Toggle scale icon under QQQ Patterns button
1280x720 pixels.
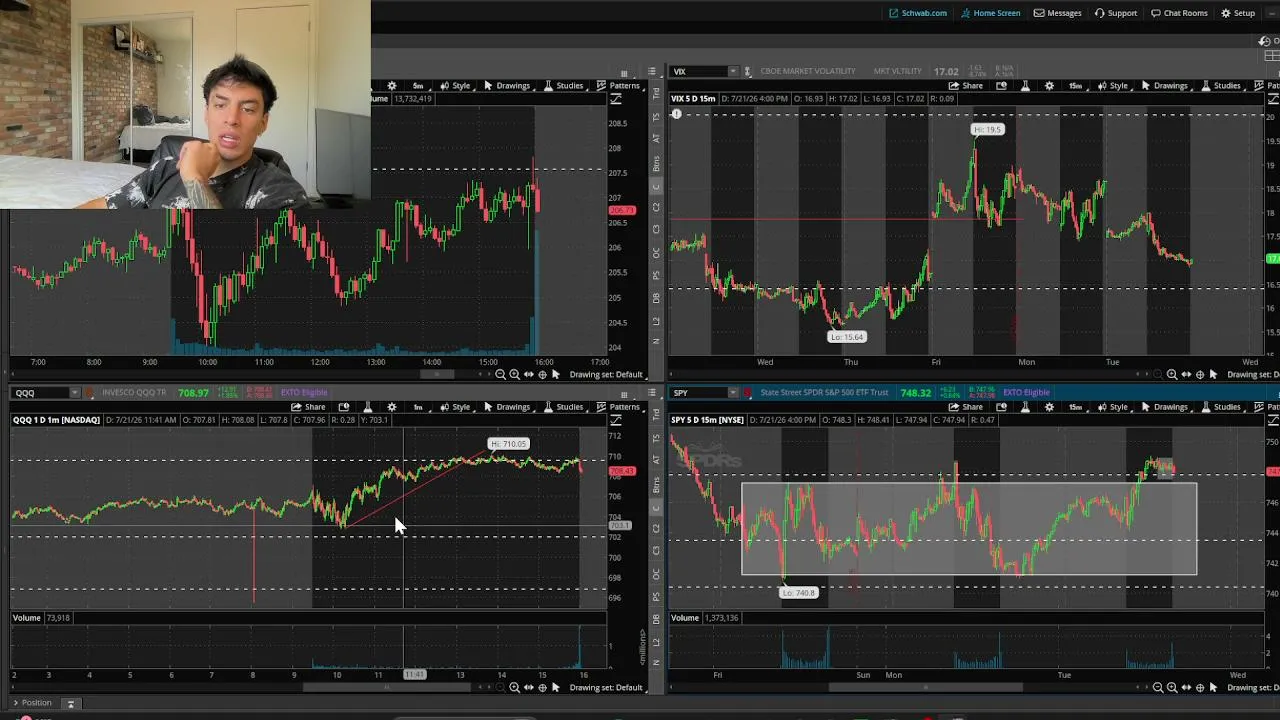(x=615, y=420)
